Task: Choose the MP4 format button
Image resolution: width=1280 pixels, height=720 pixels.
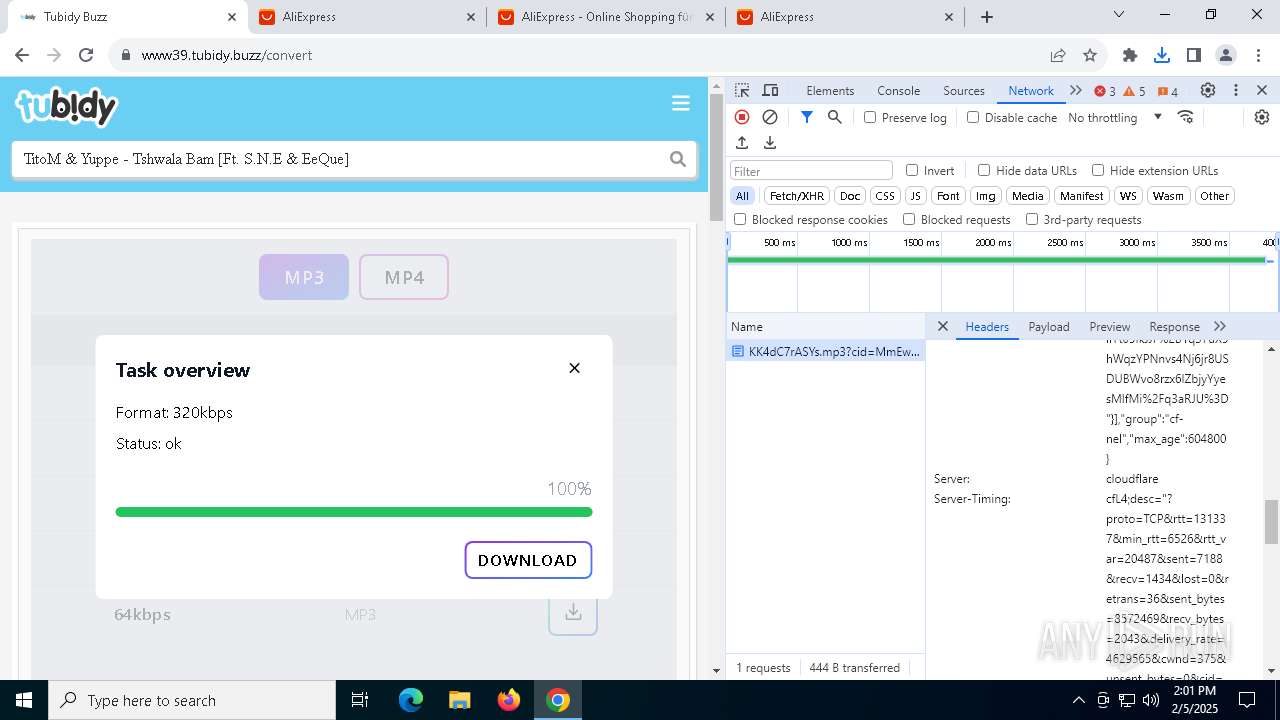Action: click(x=404, y=277)
